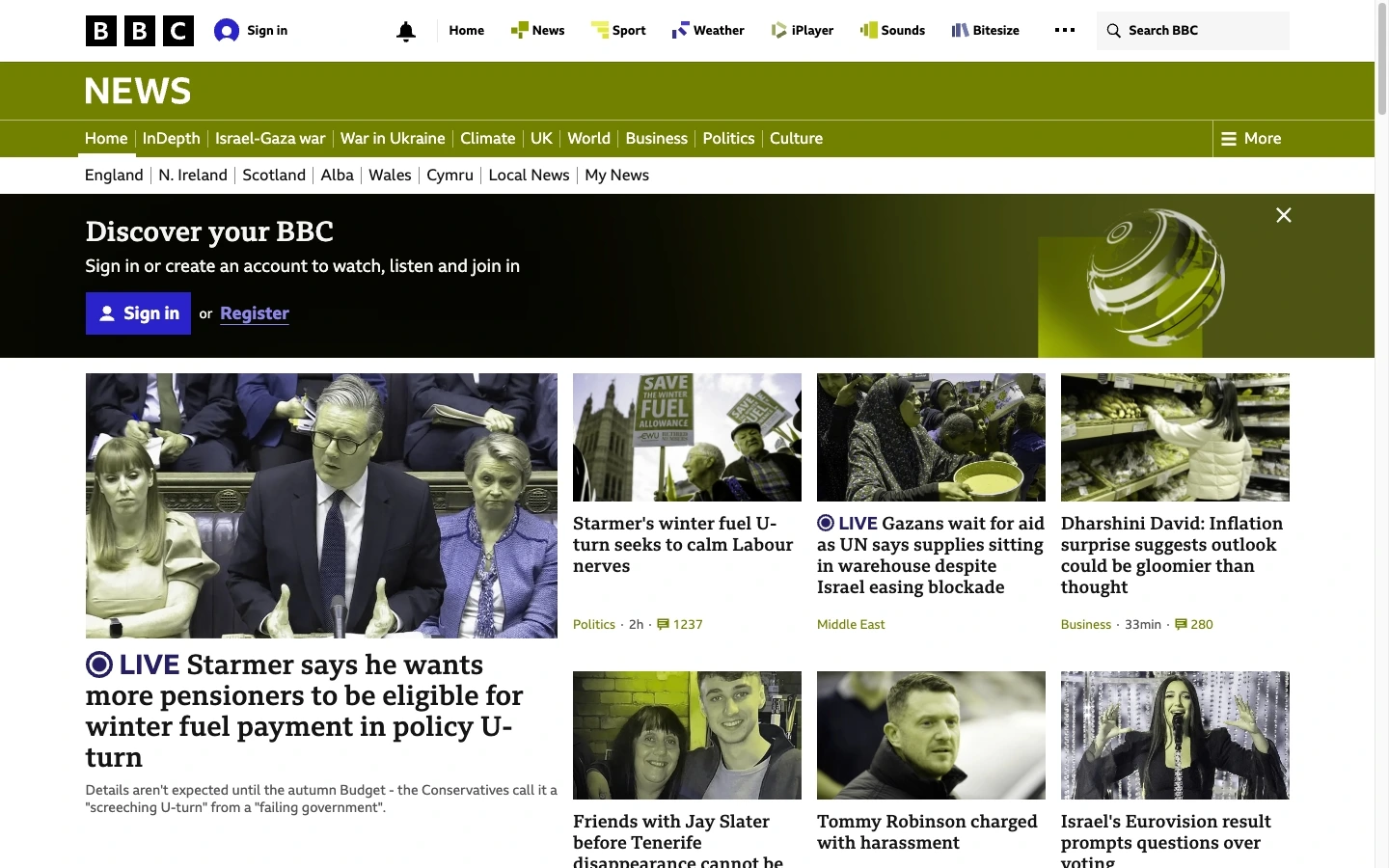Open Starmer's winter fuel U-turn article
This screenshot has width=1389, height=868.
683,545
